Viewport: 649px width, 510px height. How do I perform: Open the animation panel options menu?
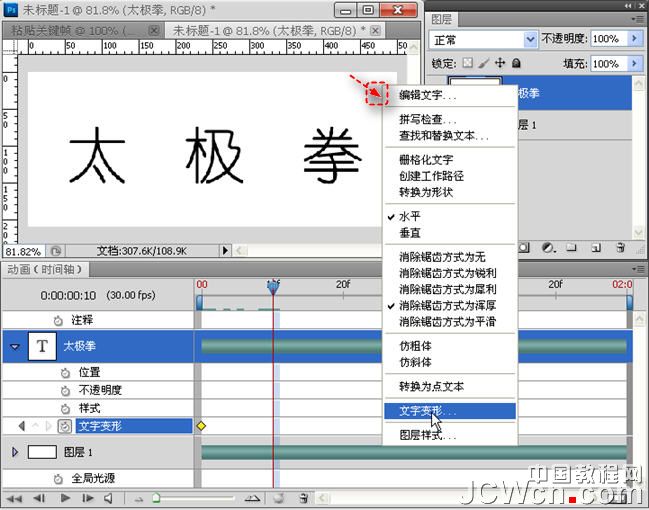639,269
